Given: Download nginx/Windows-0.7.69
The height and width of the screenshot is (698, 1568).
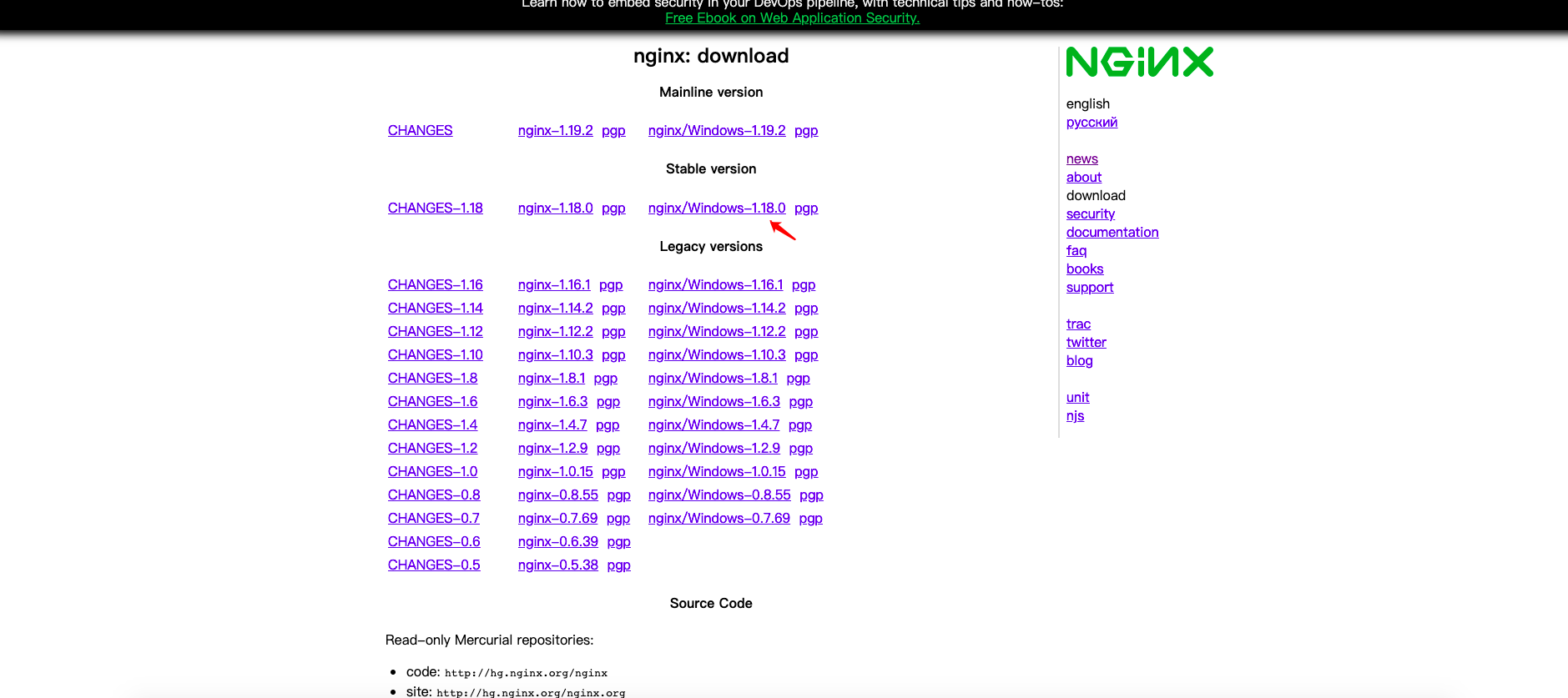Looking at the screenshot, I should pos(718,519).
